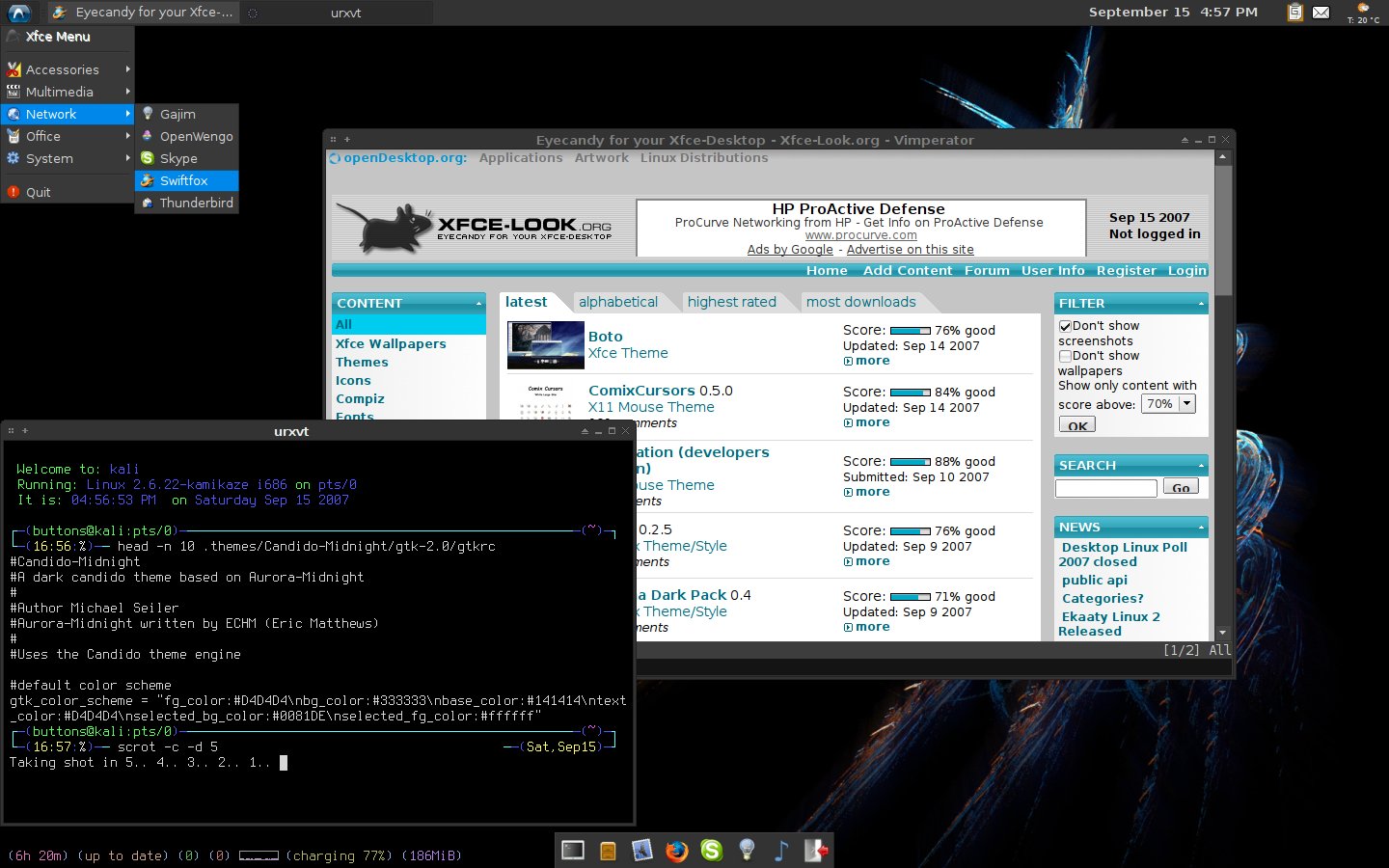
Task: Launch the terminal from the bottom dock
Action: pyautogui.click(x=573, y=850)
